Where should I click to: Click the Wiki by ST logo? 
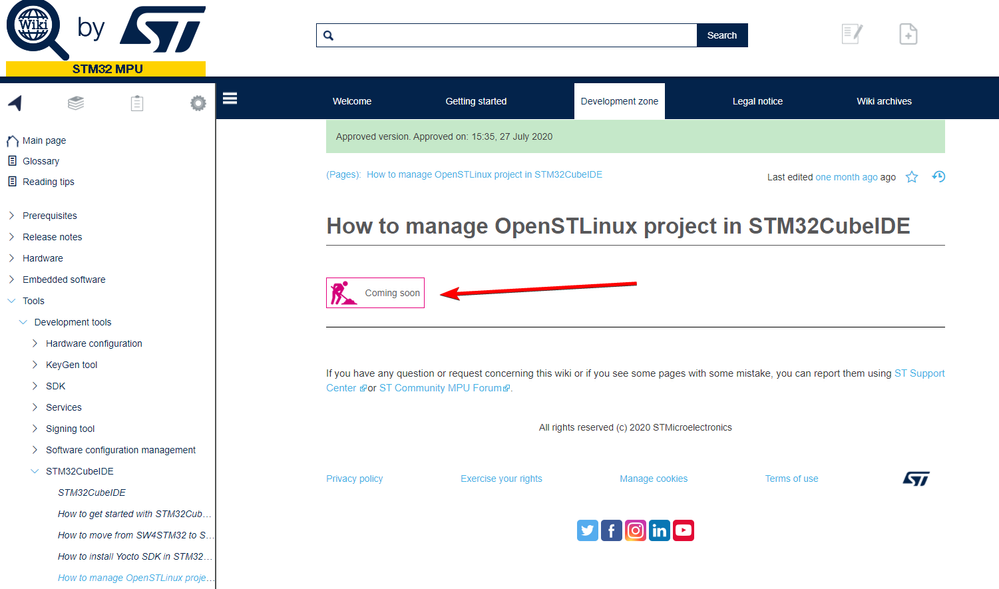click(106, 38)
